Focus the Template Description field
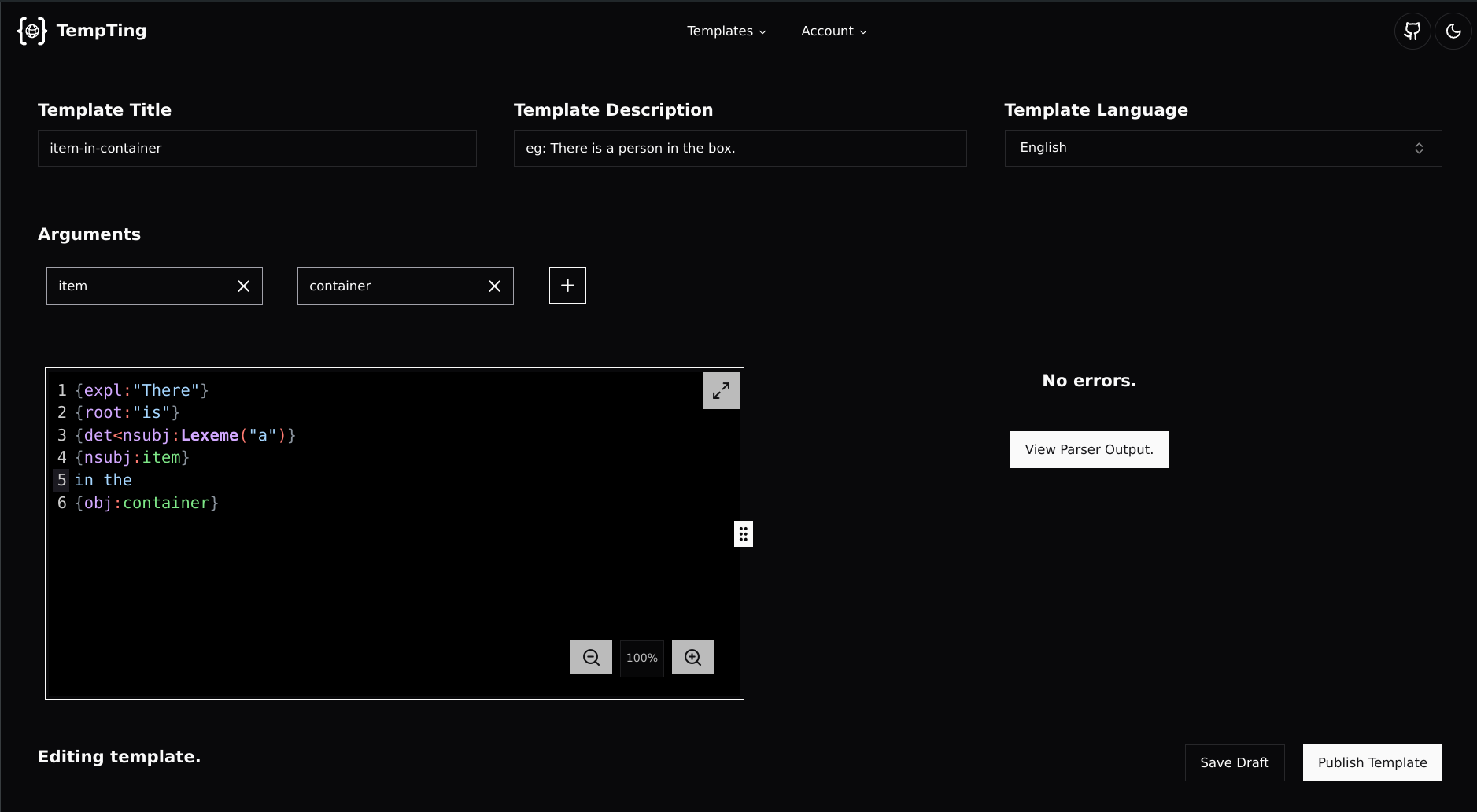Image resolution: width=1477 pixels, height=812 pixels. tap(740, 148)
